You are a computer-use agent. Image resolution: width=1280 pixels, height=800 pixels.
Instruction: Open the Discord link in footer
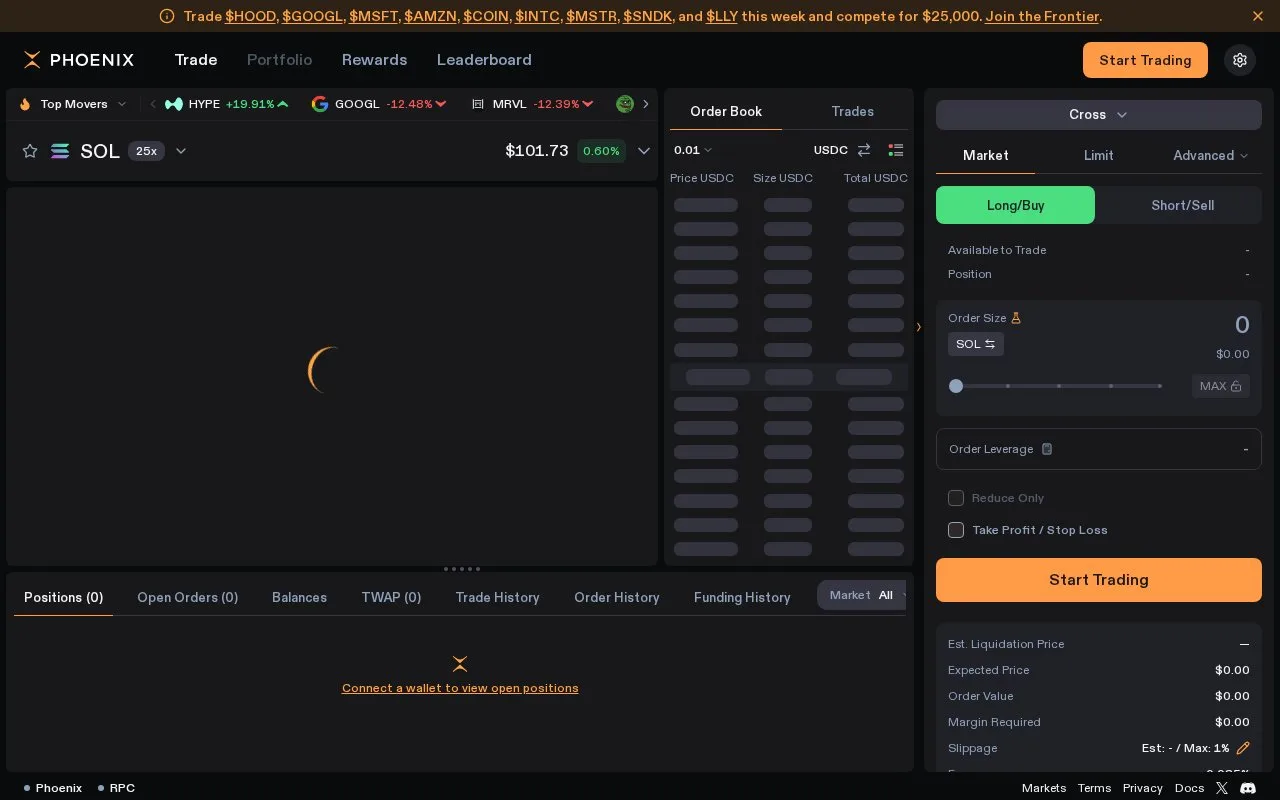click(1248, 788)
